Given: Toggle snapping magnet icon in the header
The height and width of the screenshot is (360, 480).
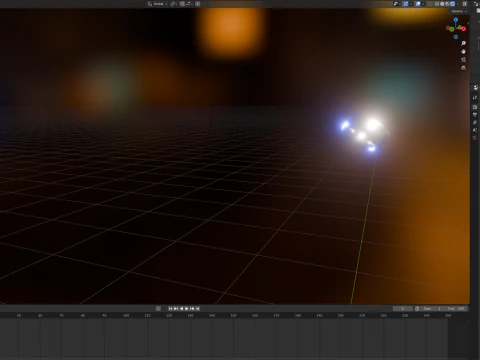Looking at the screenshot, I should (x=182, y=4).
